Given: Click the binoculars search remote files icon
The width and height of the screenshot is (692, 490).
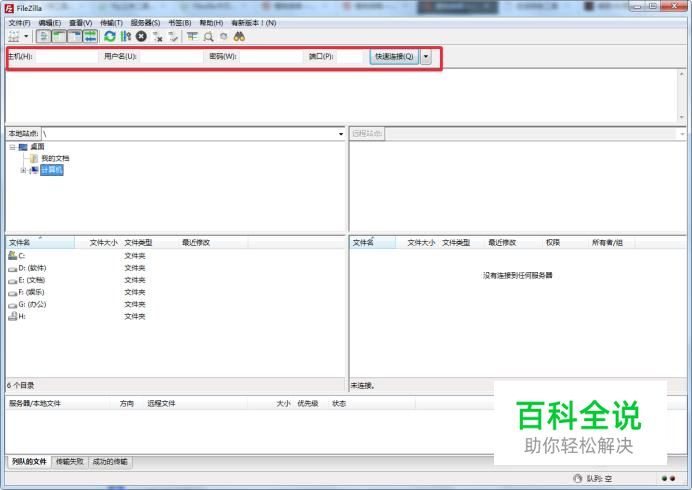Looking at the screenshot, I should pos(239,36).
